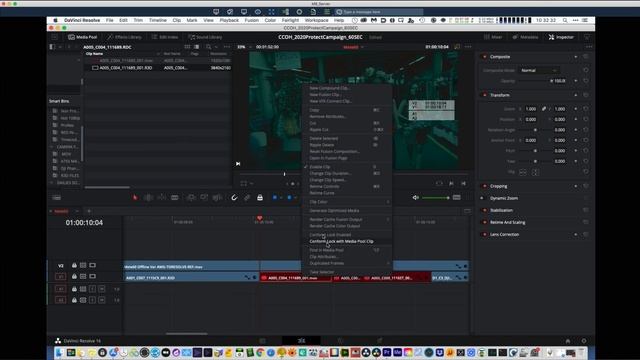Choose Open in Fusion Page

(x=347, y=158)
